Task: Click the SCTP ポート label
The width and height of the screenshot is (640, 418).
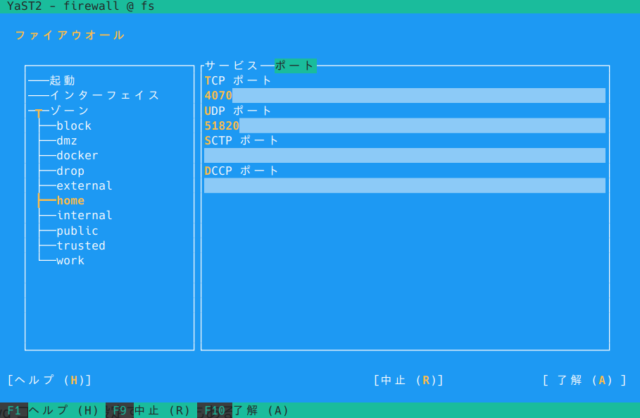Action: click(x=242, y=140)
